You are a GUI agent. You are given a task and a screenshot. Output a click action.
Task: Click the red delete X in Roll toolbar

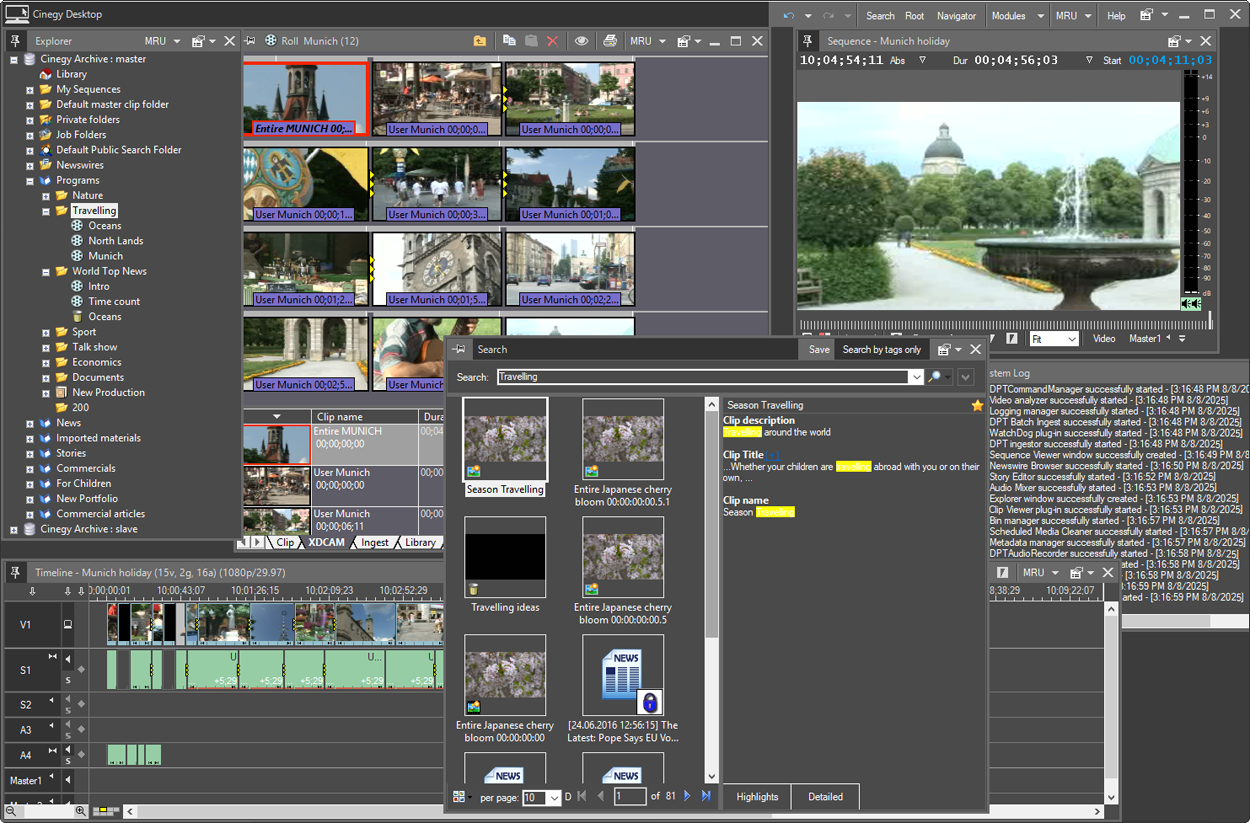[552, 41]
